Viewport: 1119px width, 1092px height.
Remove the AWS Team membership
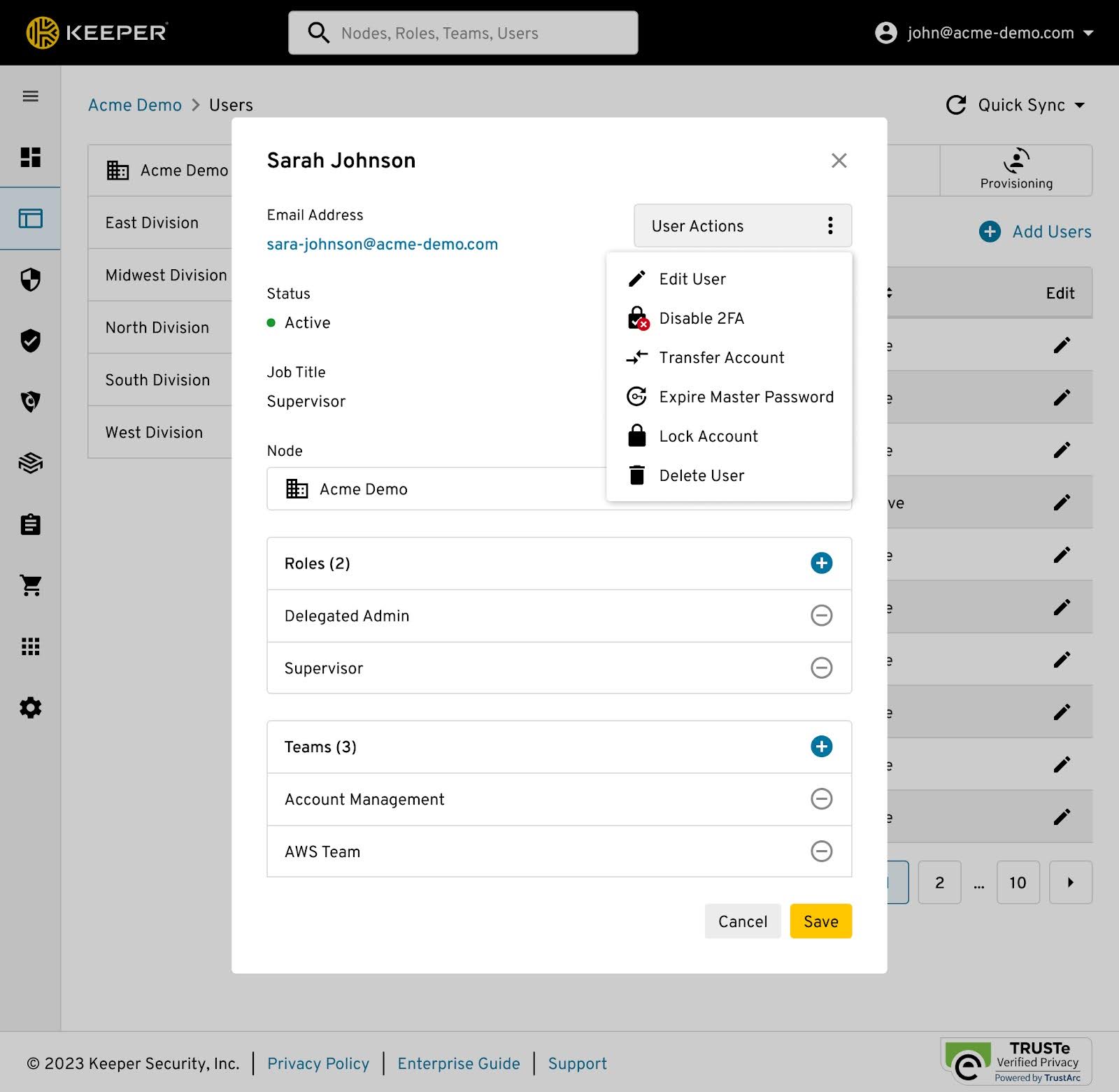pyautogui.click(x=821, y=851)
